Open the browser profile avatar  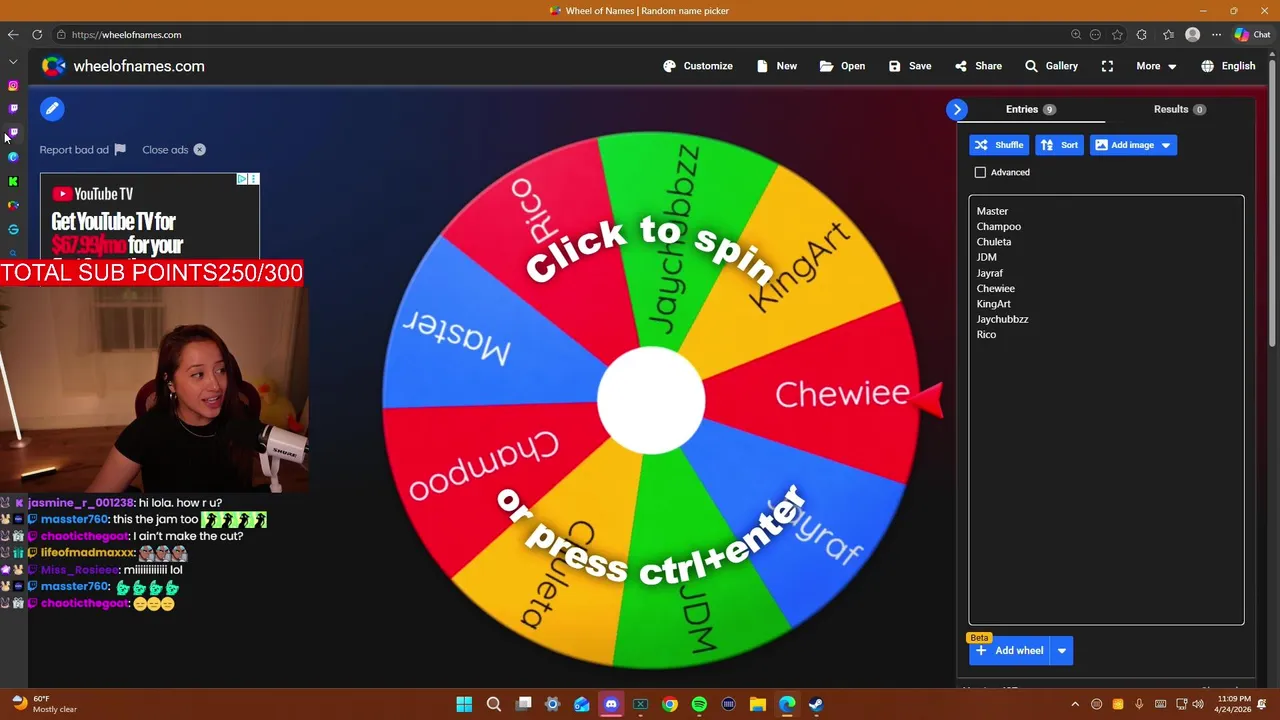[1192, 35]
